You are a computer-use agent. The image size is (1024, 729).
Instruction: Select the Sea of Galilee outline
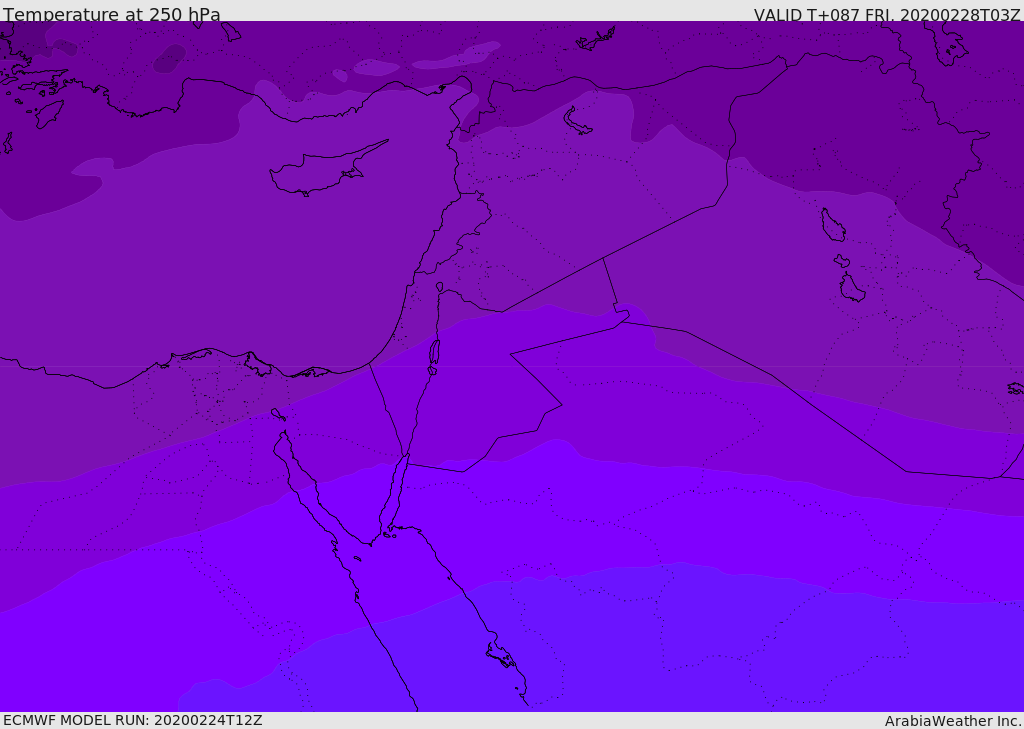pos(439,287)
